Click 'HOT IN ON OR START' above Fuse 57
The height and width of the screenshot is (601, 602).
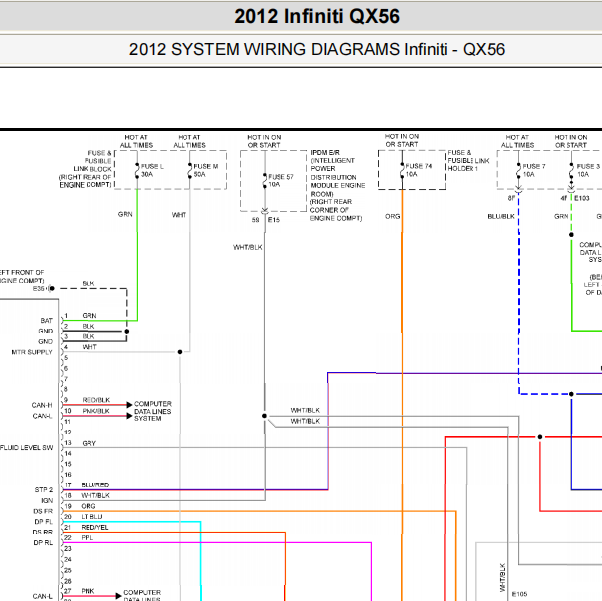click(x=264, y=141)
